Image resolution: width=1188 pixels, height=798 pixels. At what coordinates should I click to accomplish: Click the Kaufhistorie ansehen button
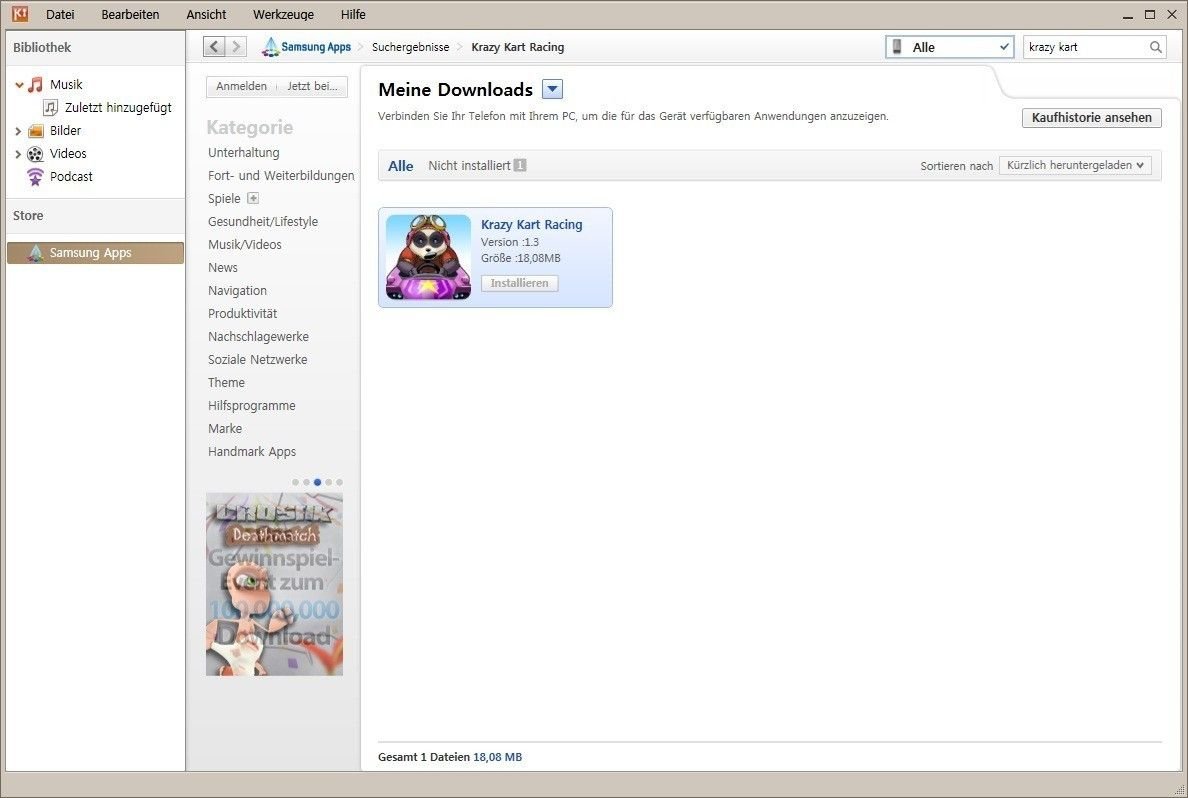pos(1092,117)
